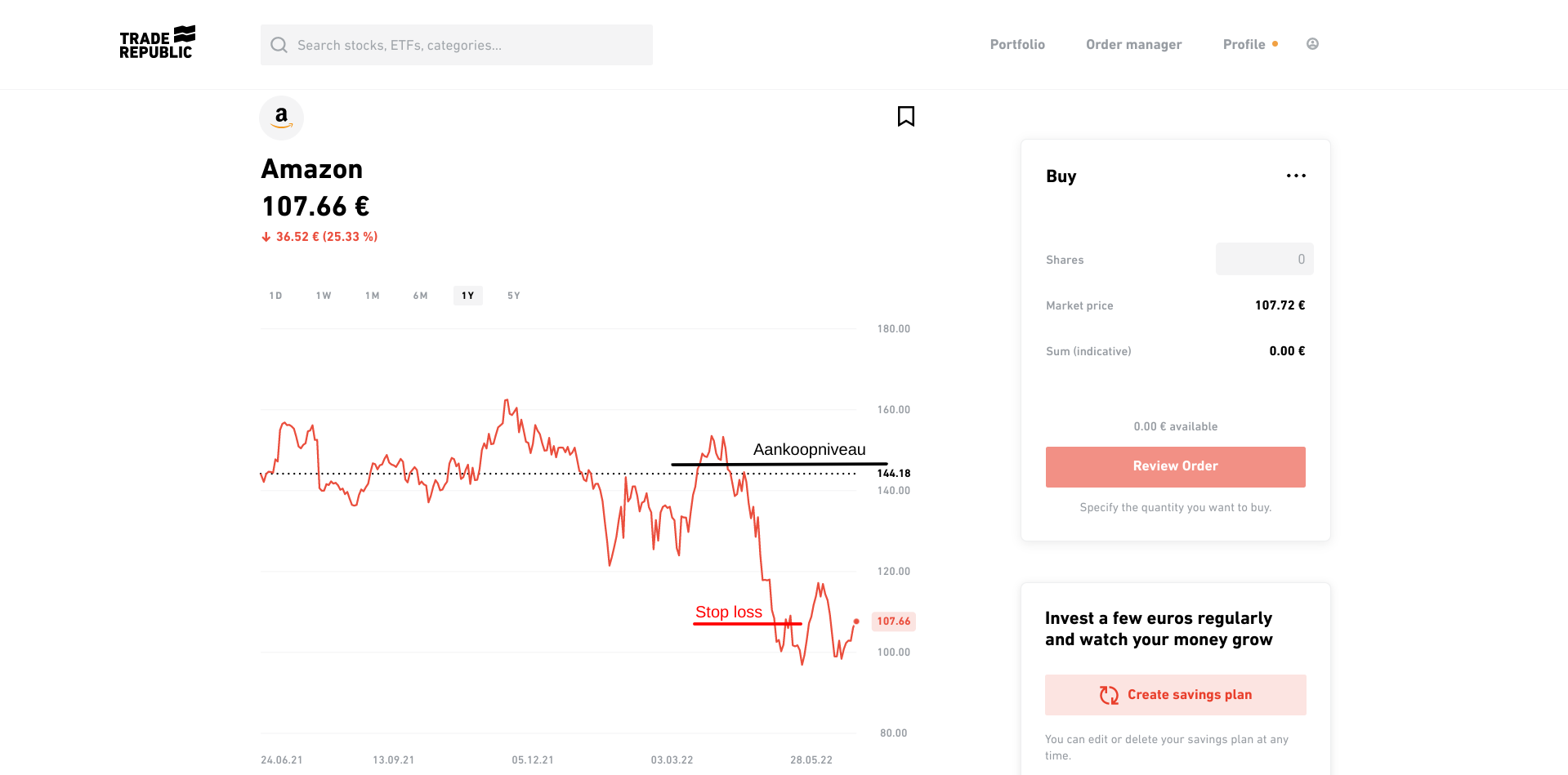Select the 1W chart range
Image resolution: width=1568 pixels, height=775 pixels.
[x=323, y=296]
